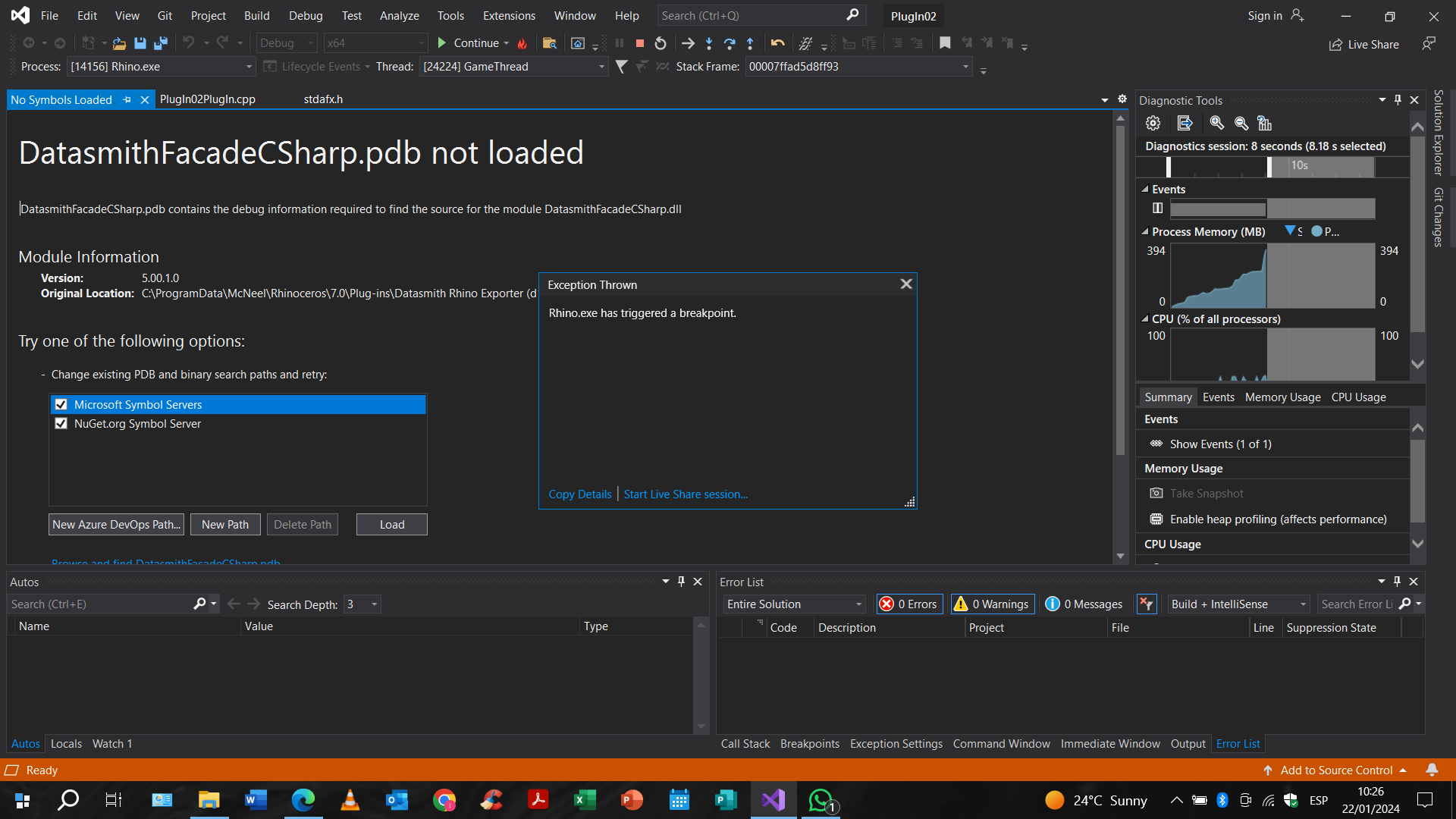Uncheck Microsoft Symbol Servers
This screenshot has height=819, width=1456.
(x=61, y=405)
